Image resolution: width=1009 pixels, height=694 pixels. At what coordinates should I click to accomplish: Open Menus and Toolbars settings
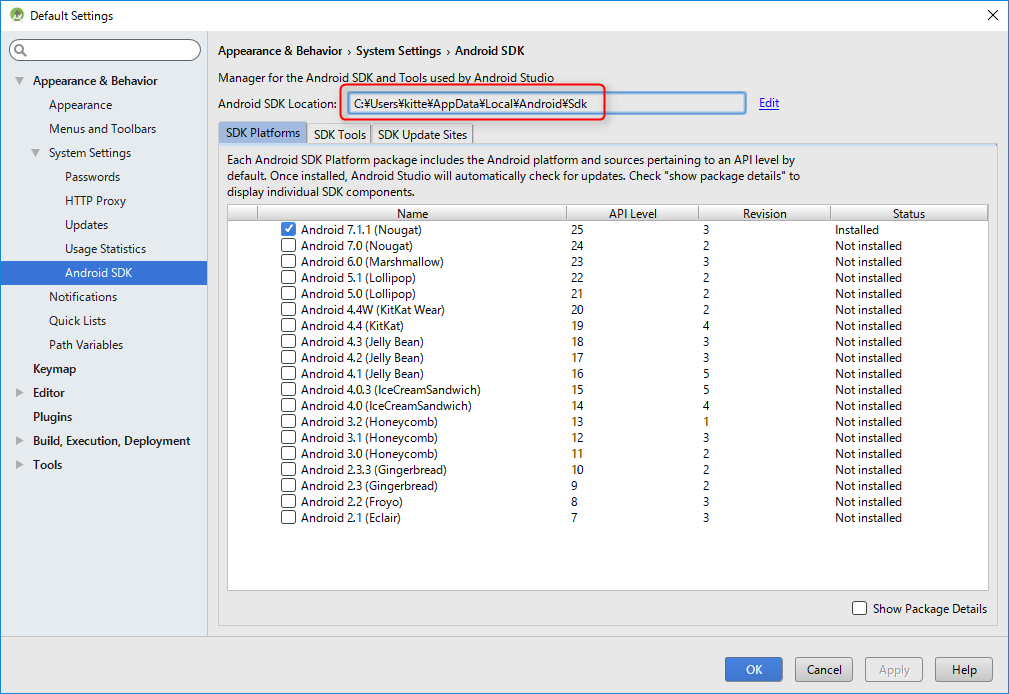(x=102, y=129)
